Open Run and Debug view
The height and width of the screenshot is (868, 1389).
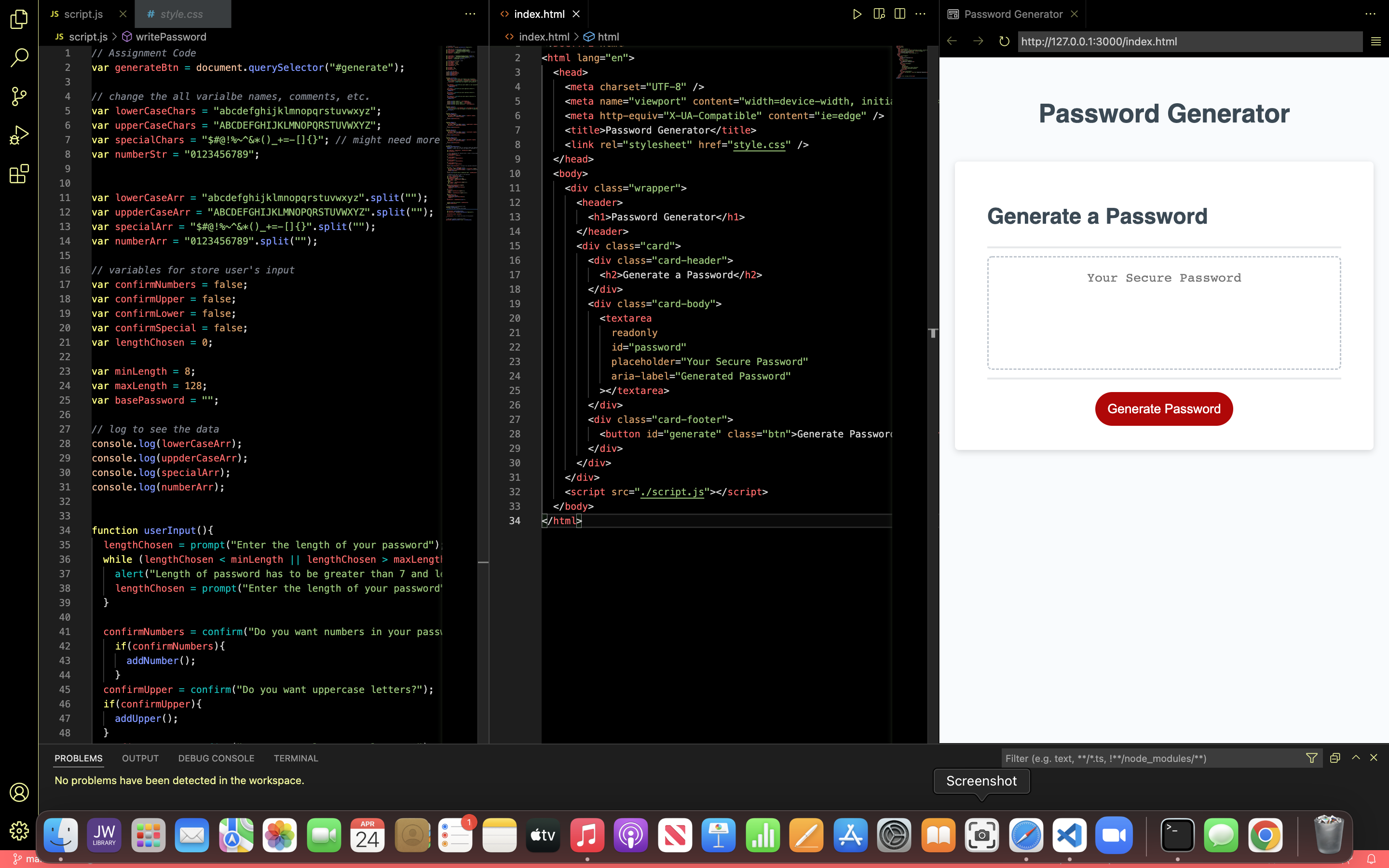point(19,135)
